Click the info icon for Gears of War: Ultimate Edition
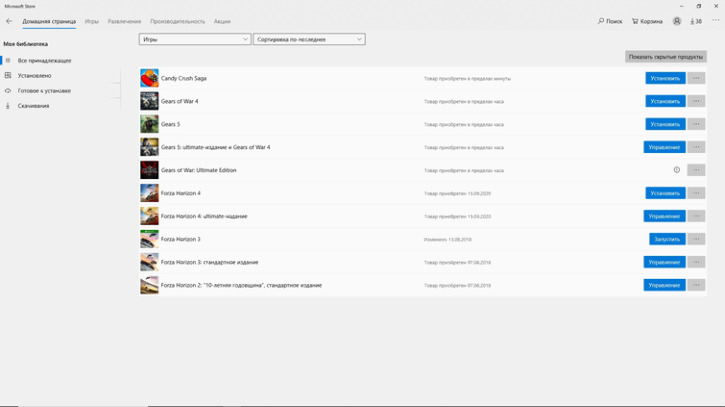Viewport: 725px width, 407px height. tap(676, 170)
